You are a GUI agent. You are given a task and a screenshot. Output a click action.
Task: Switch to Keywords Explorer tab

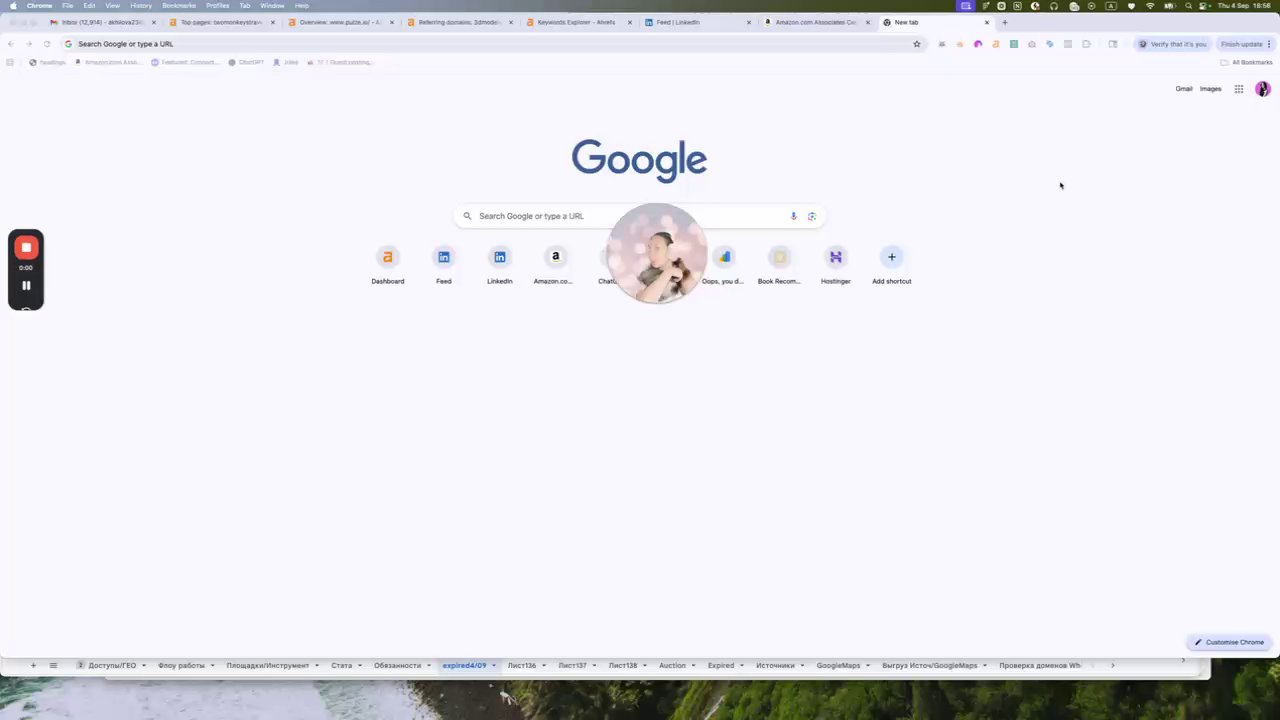tap(579, 22)
